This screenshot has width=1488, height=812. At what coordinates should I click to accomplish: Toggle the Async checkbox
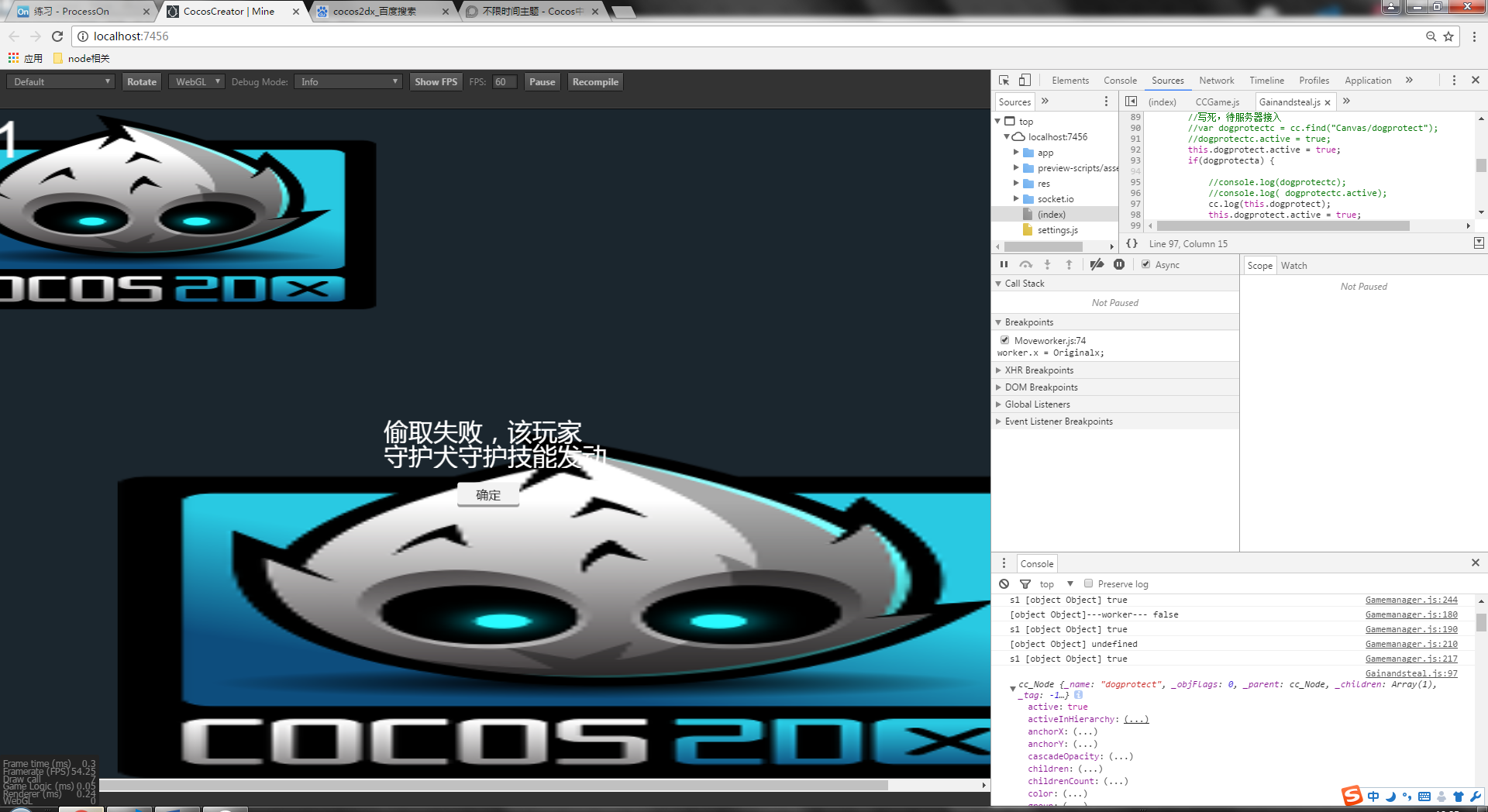click(1146, 265)
